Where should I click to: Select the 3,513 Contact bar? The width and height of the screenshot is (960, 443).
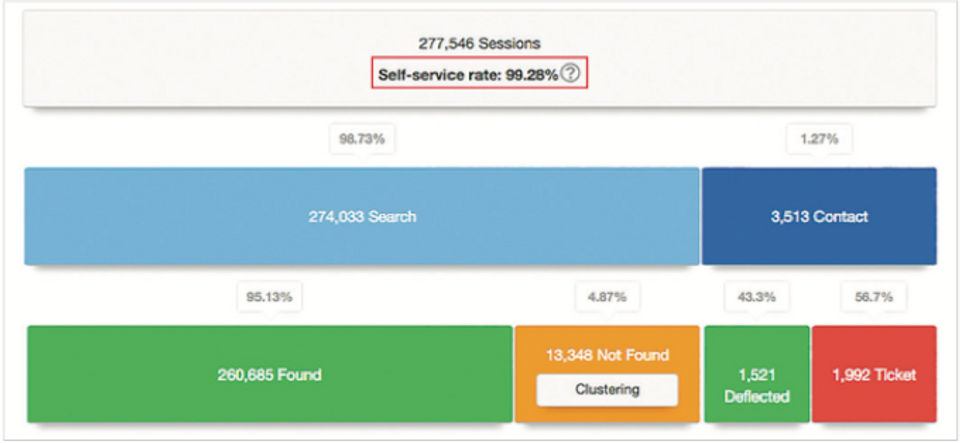tap(819, 216)
